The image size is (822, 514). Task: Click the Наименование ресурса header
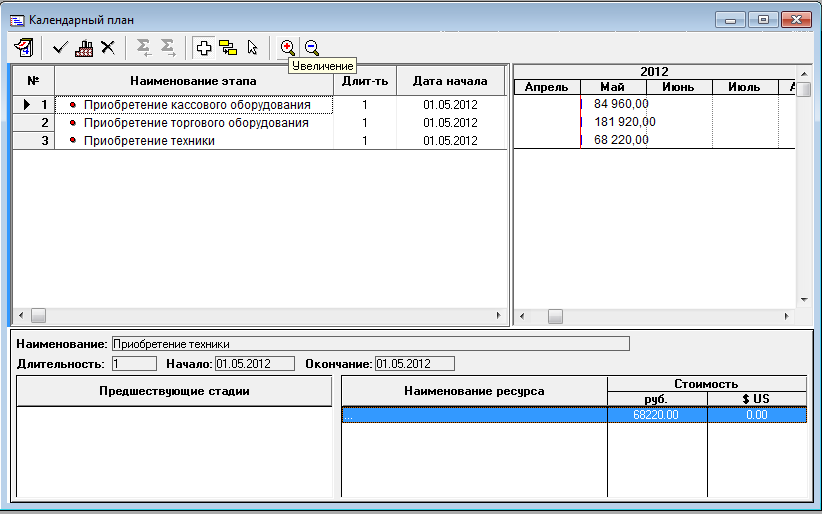(474, 391)
